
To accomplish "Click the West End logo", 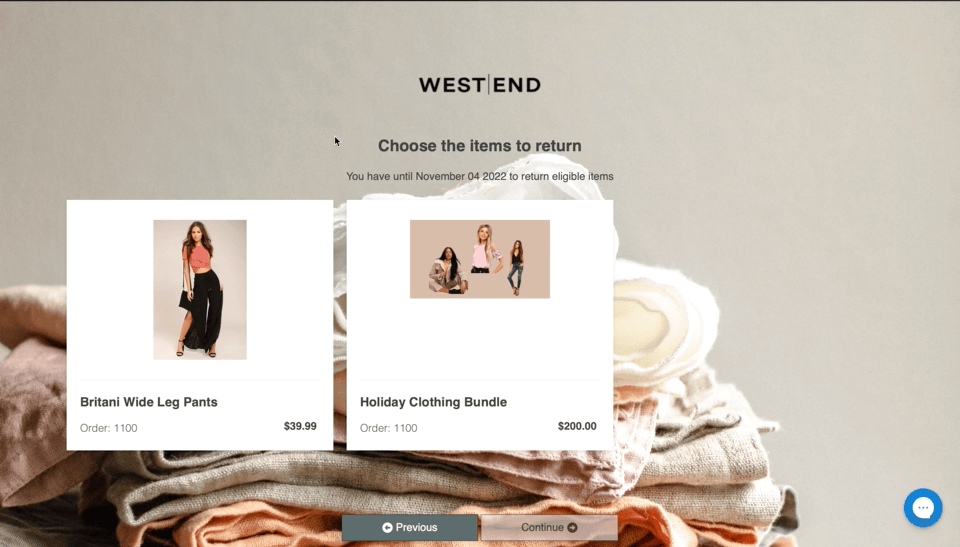I will 479,85.
